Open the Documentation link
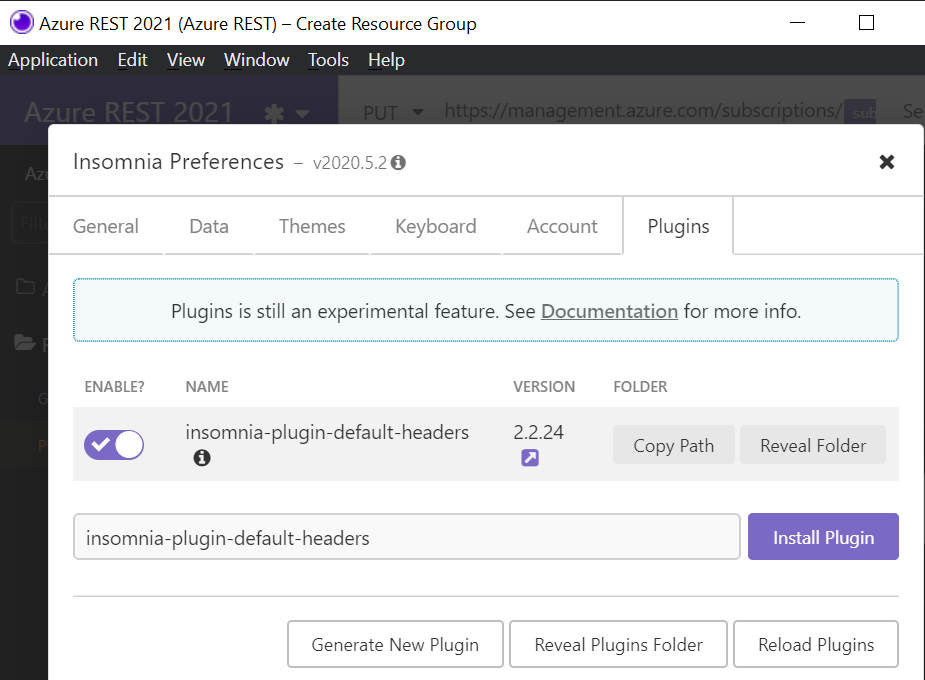 click(x=609, y=311)
